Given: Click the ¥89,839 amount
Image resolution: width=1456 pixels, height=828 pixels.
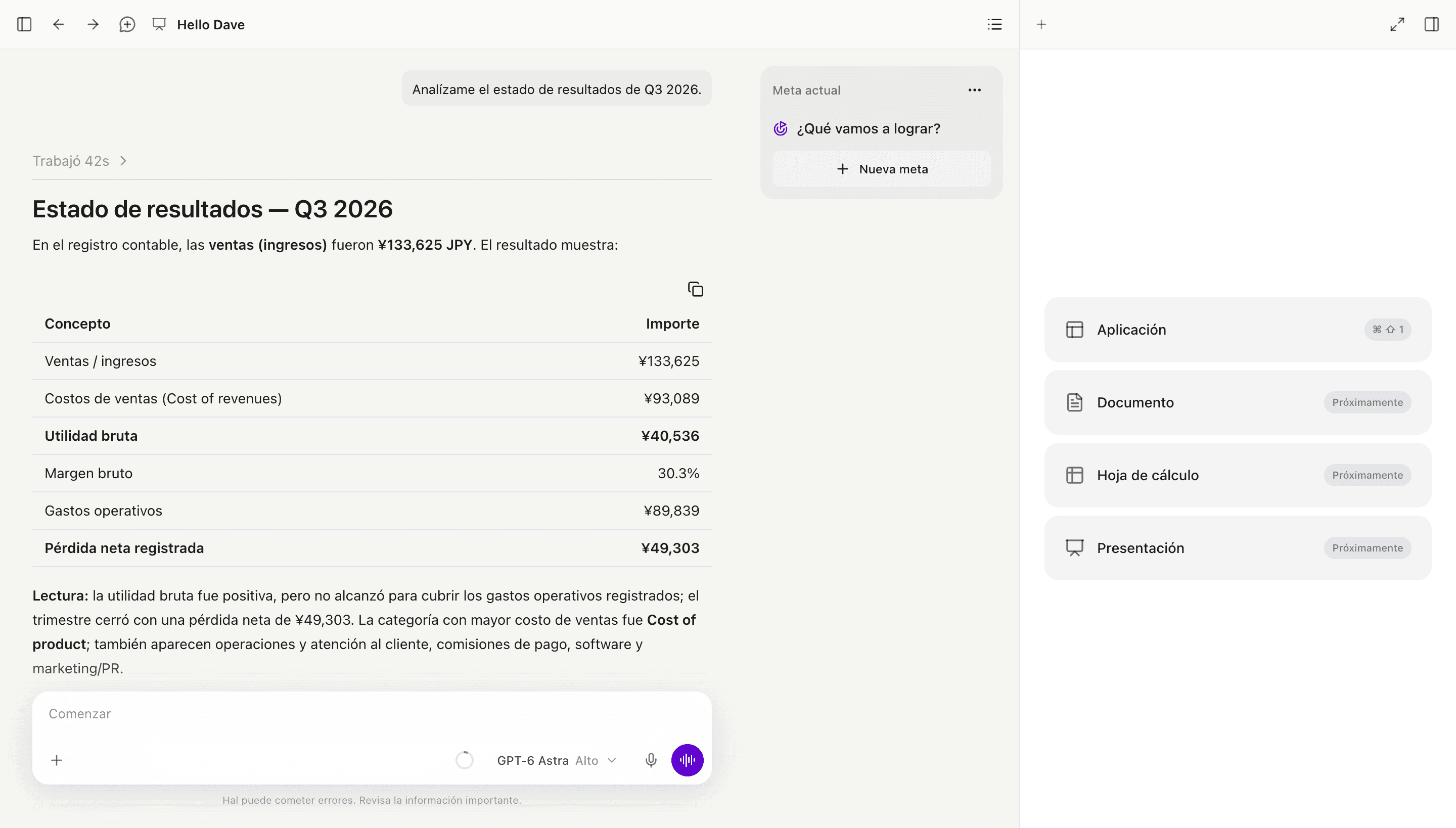Looking at the screenshot, I should point(671,511).
